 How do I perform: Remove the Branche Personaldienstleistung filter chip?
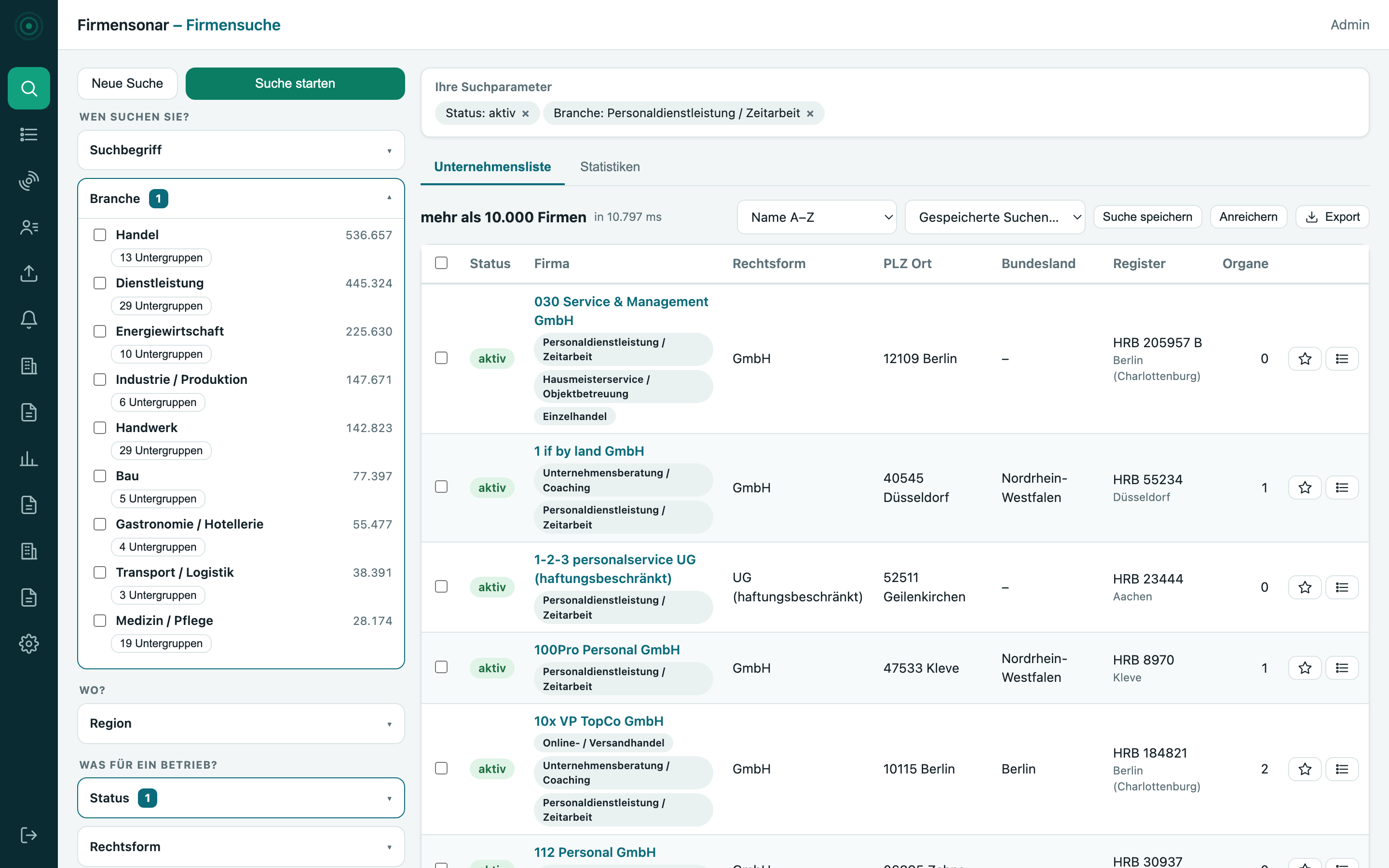pyautogui.click(x=810, y=114)
